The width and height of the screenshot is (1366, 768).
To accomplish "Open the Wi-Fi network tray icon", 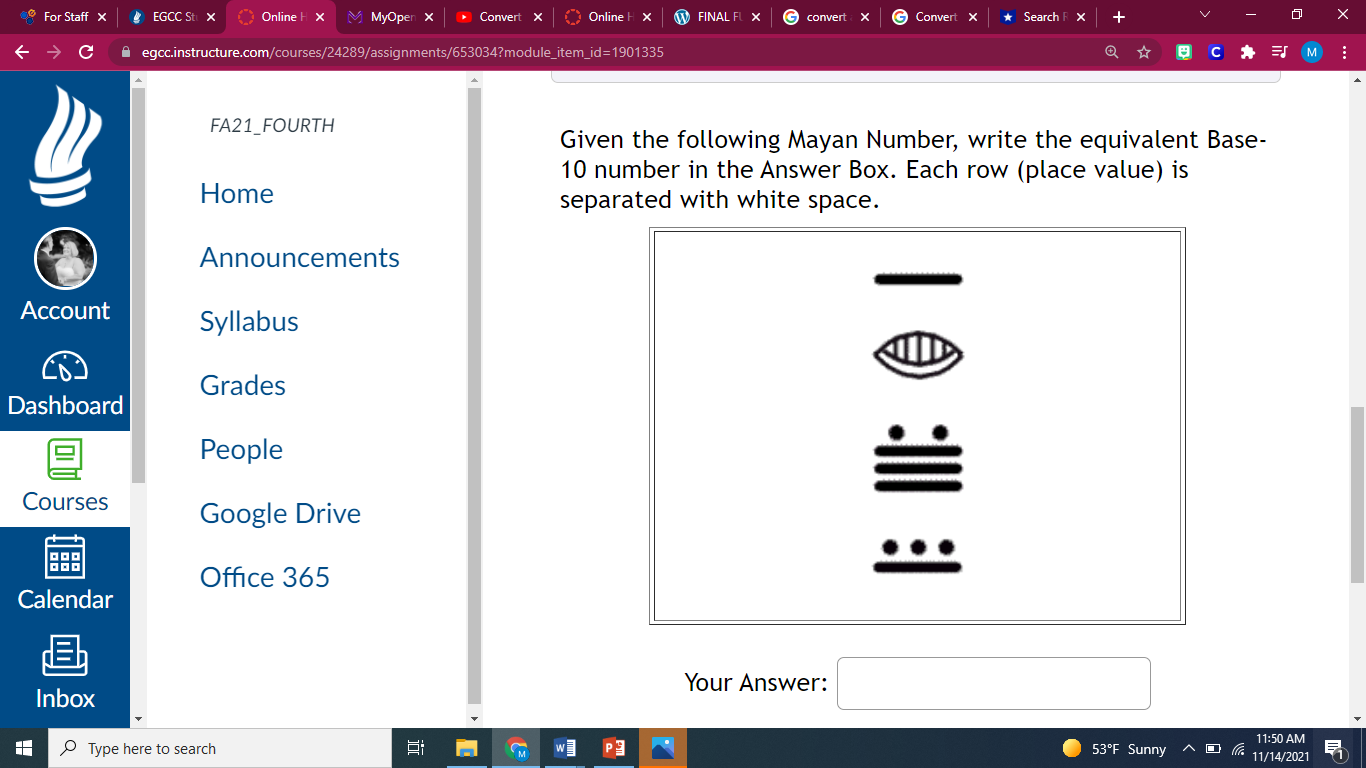I will coord(1237,749).
